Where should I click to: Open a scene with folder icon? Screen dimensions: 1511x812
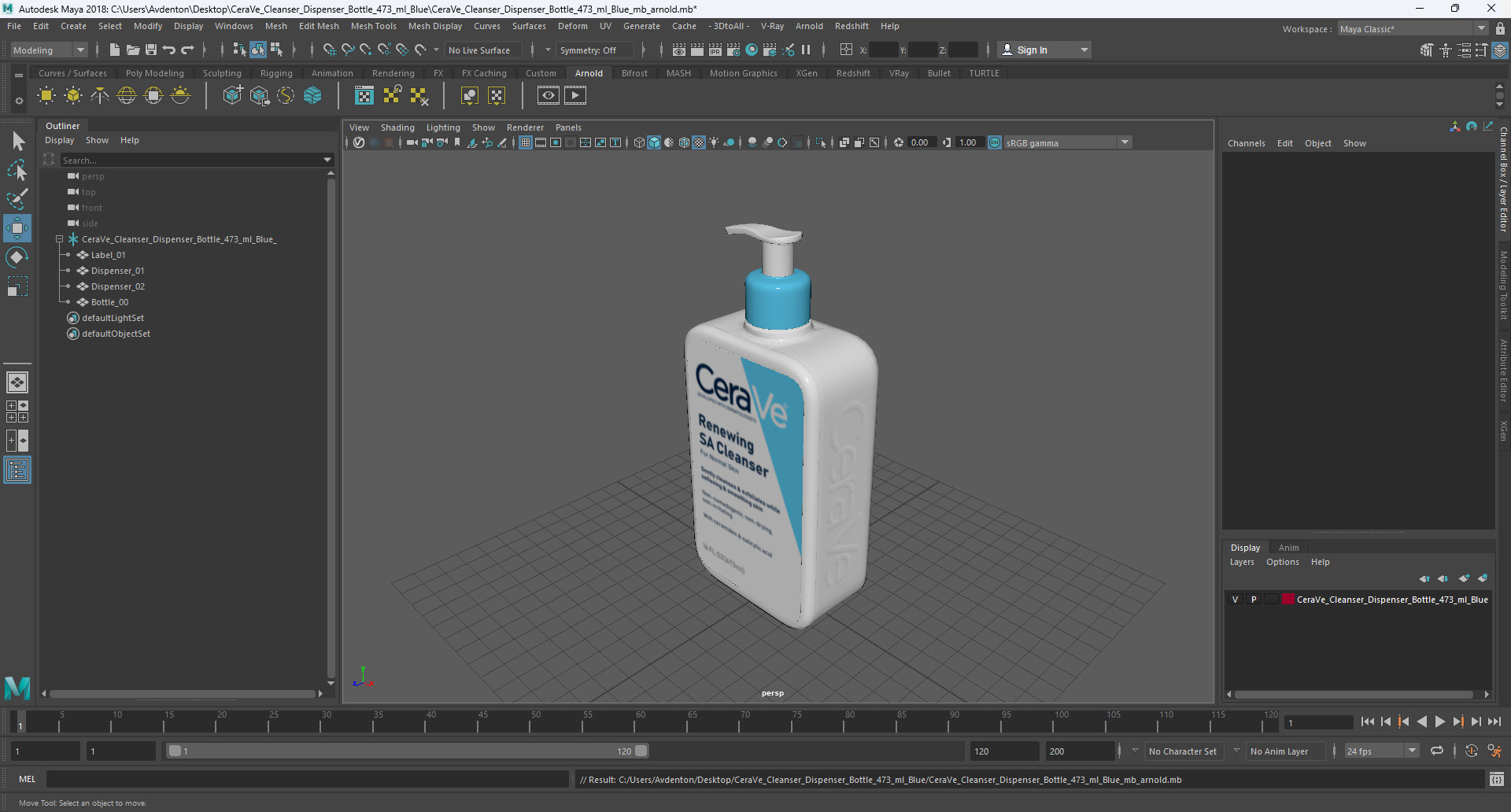click(133, 50)
